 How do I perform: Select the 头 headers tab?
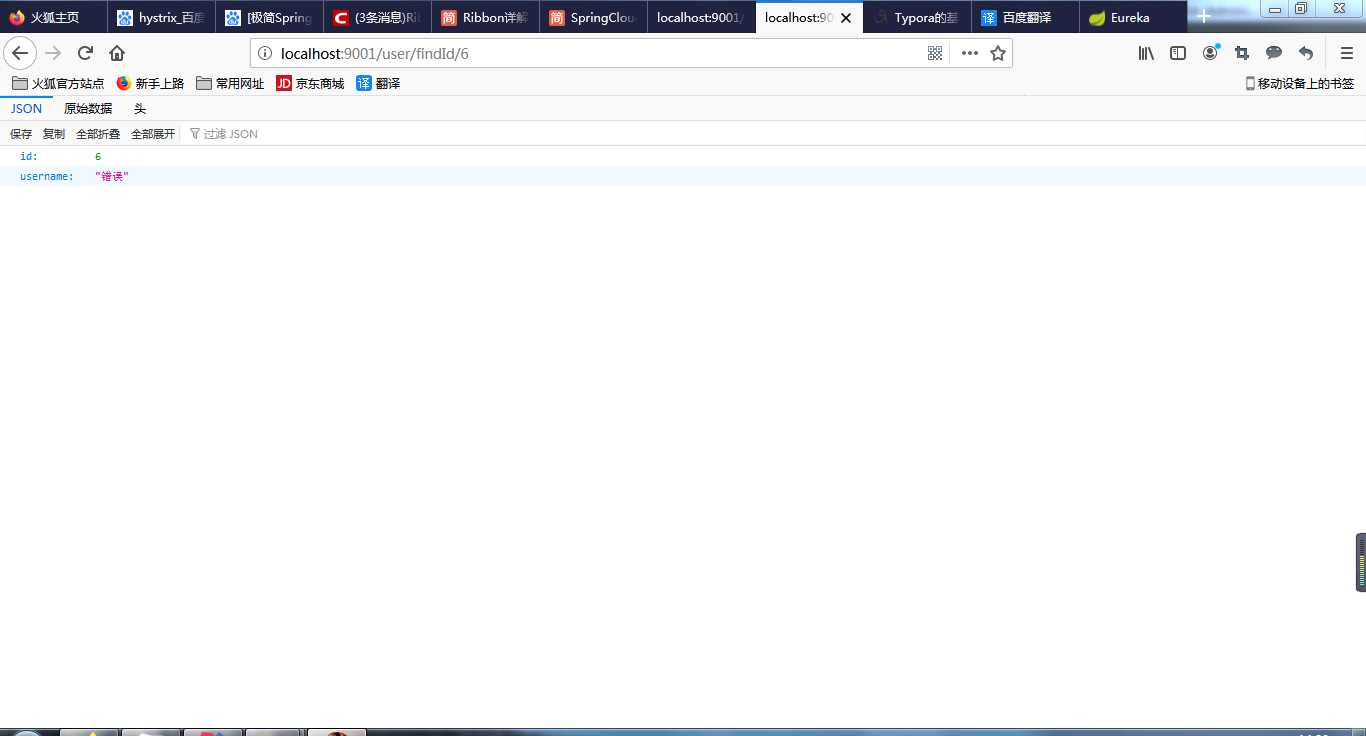tap(140, 108)
